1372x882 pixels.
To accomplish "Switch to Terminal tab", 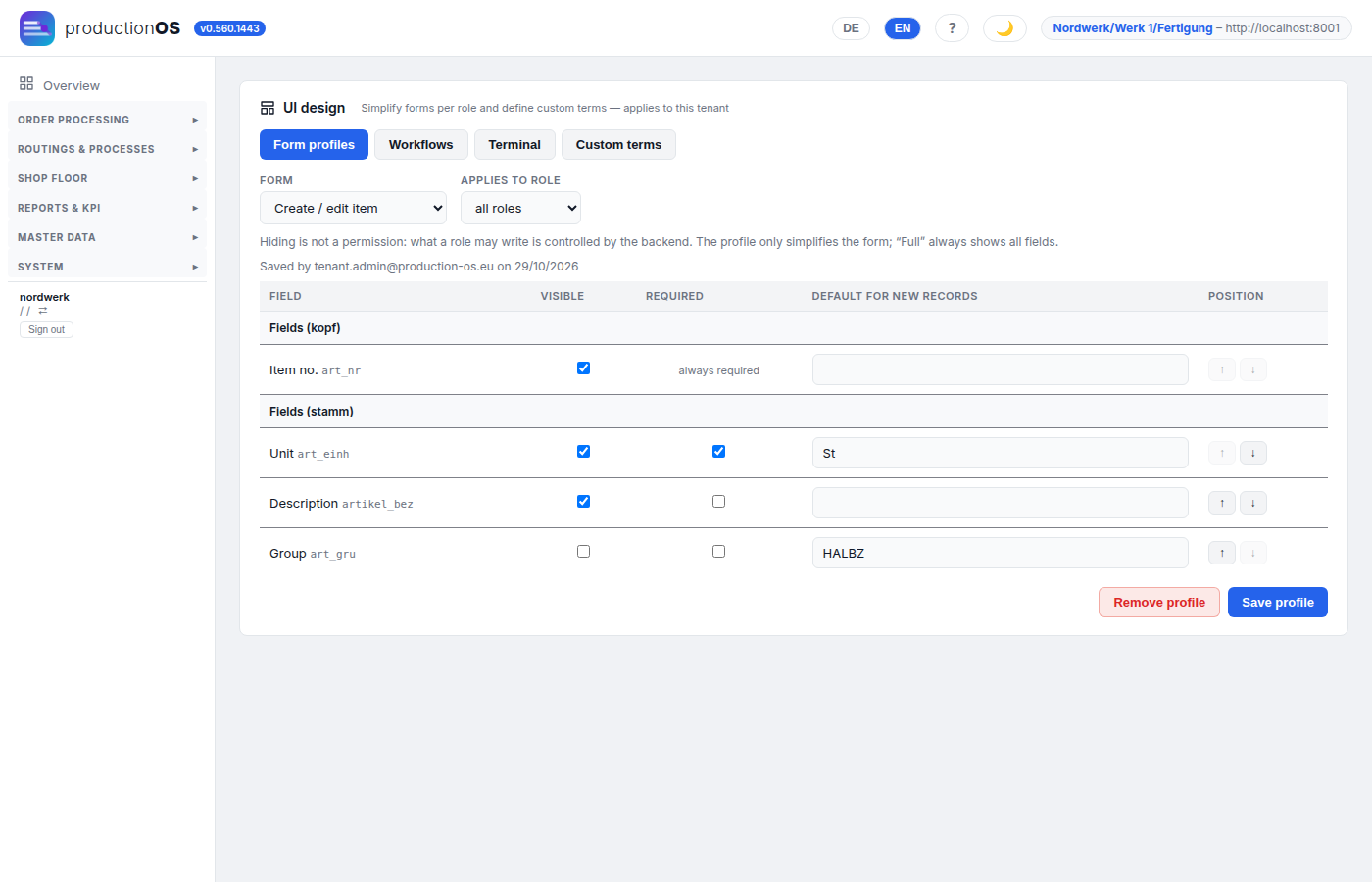I will pyautogui.click(x=514, y=144).
